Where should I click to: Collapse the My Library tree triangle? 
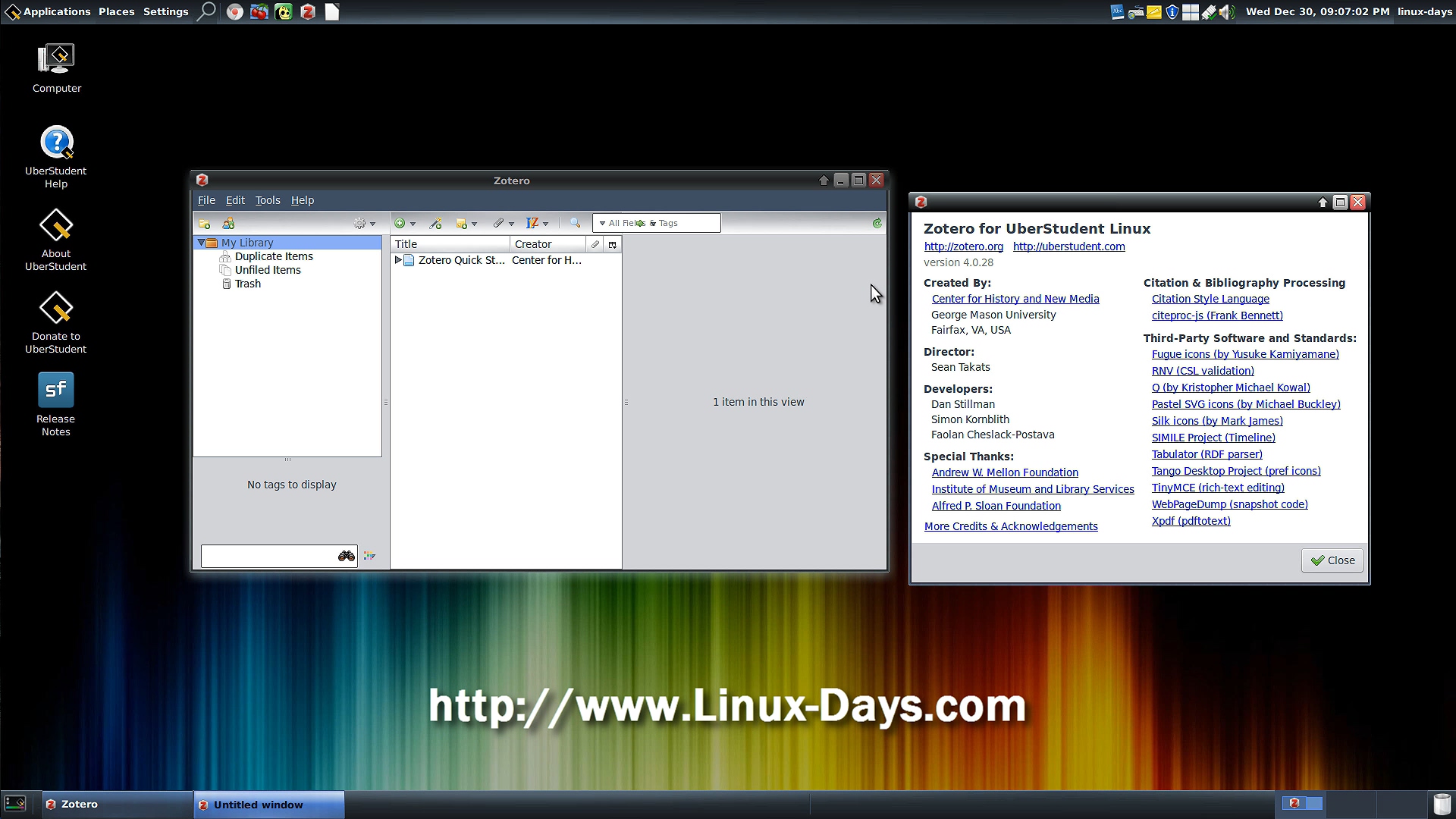point(201,243)
